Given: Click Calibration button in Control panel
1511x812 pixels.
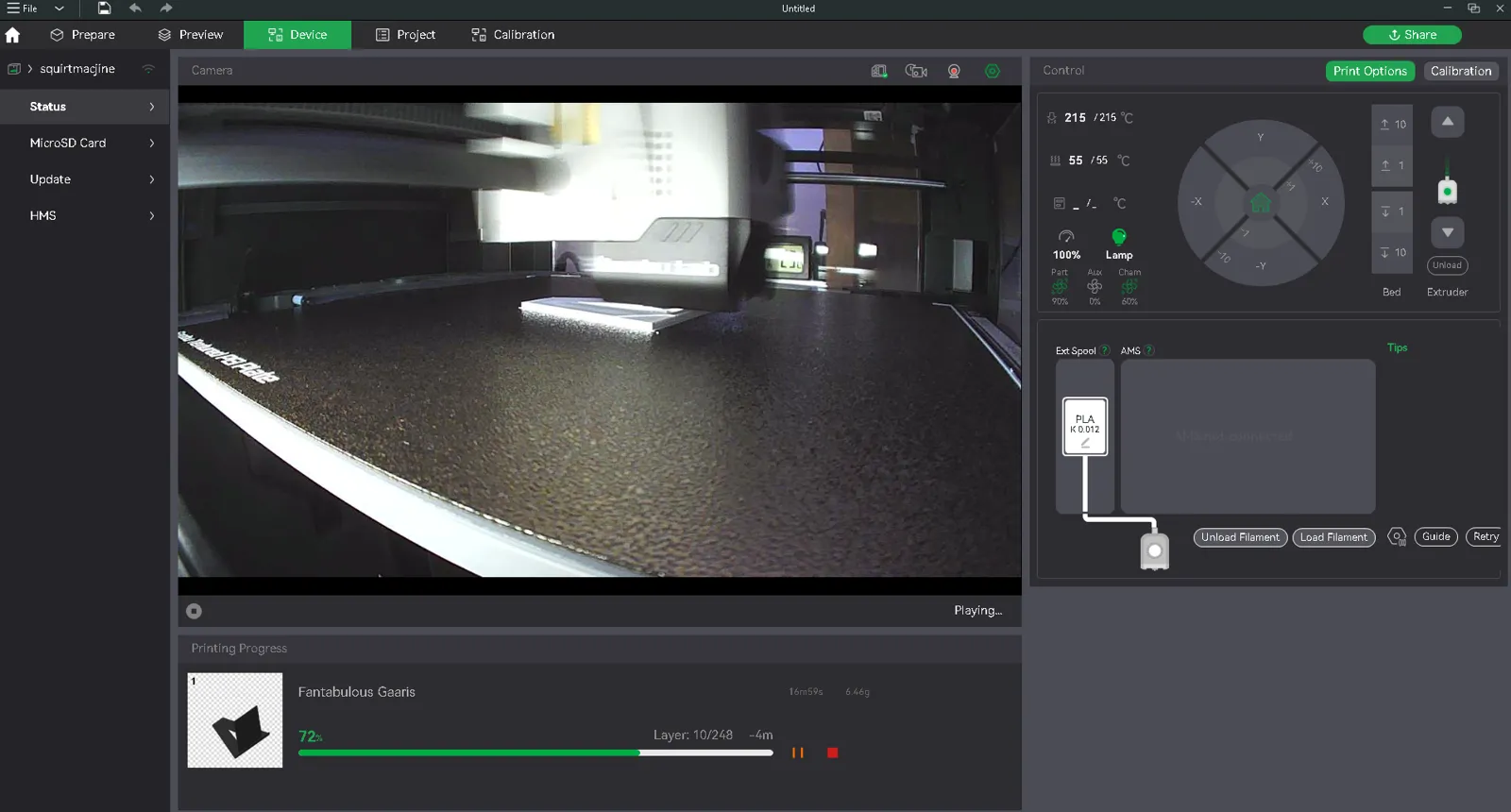Looking at the screenshot, I should (x=1461, y=71).
